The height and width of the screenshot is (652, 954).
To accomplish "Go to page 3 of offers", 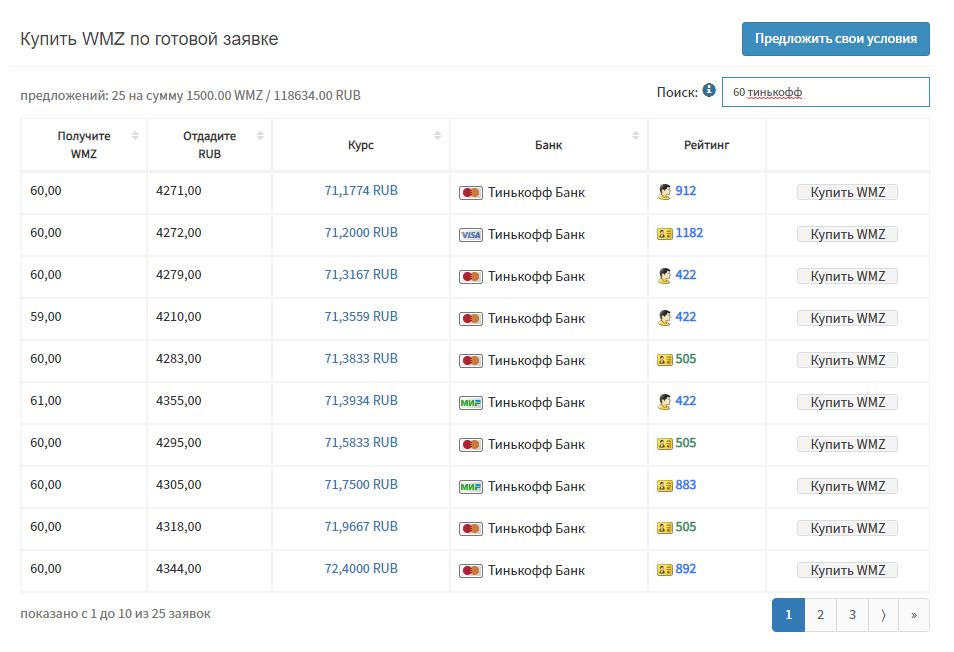I will [x=852, y=615].
